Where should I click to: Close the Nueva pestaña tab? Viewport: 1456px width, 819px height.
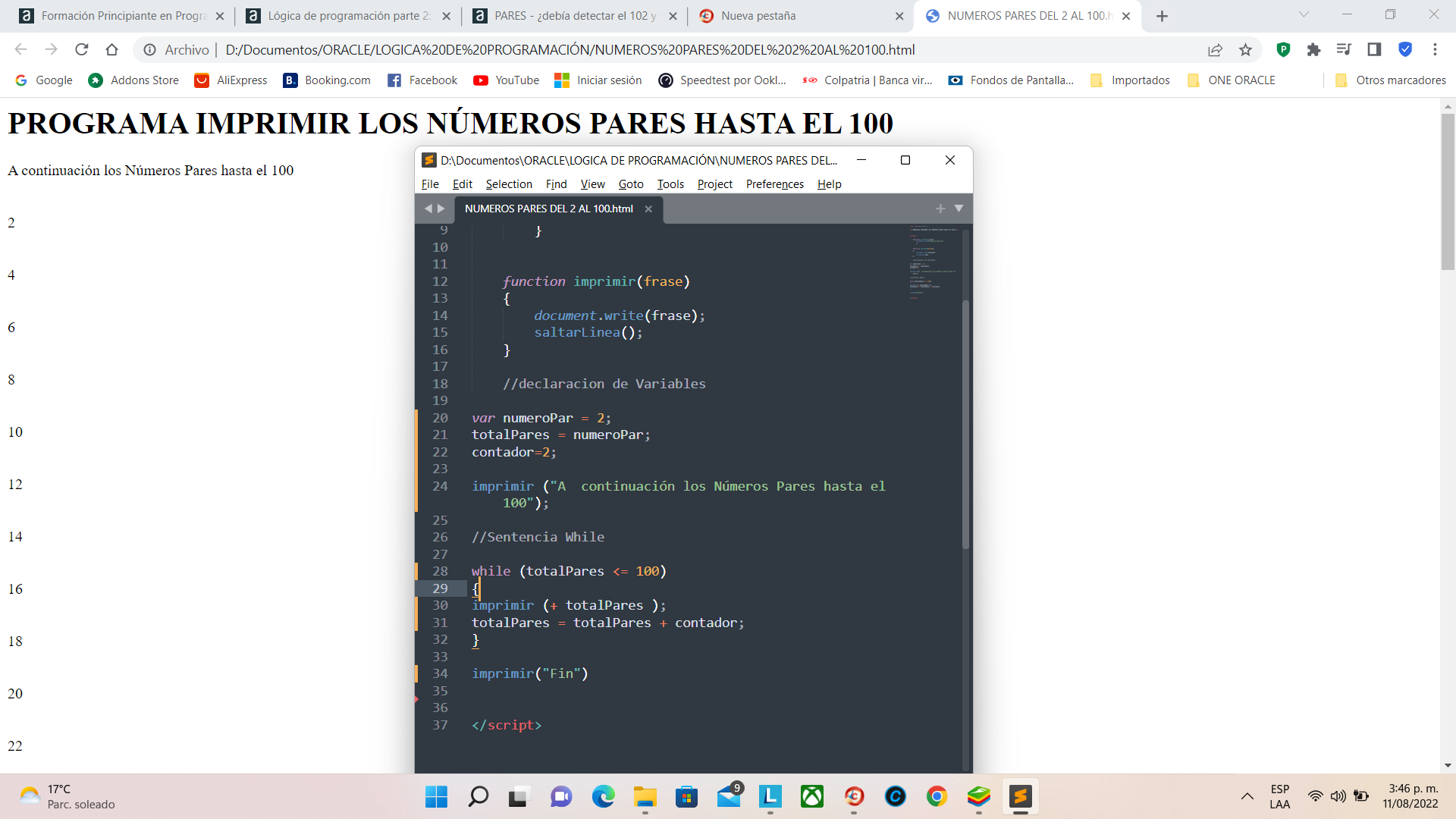point(899,16)
